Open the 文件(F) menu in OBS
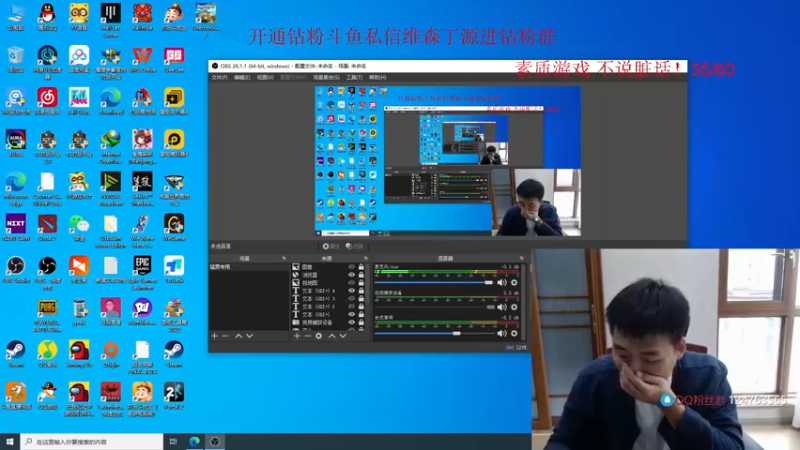Viewport: 800px width, 450px height. [219, 78]
